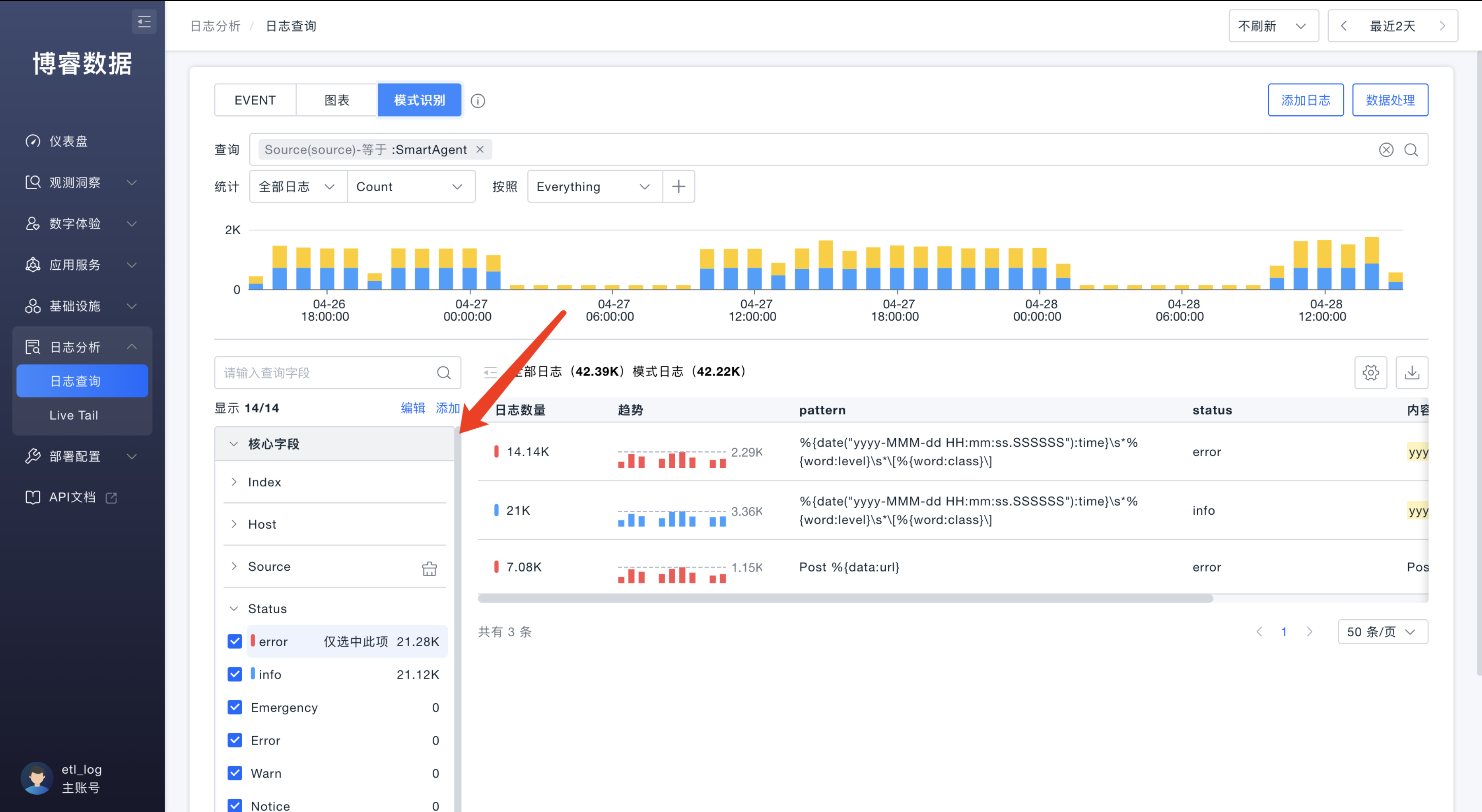Click the 编辑 link above fields

pos(412,408)
